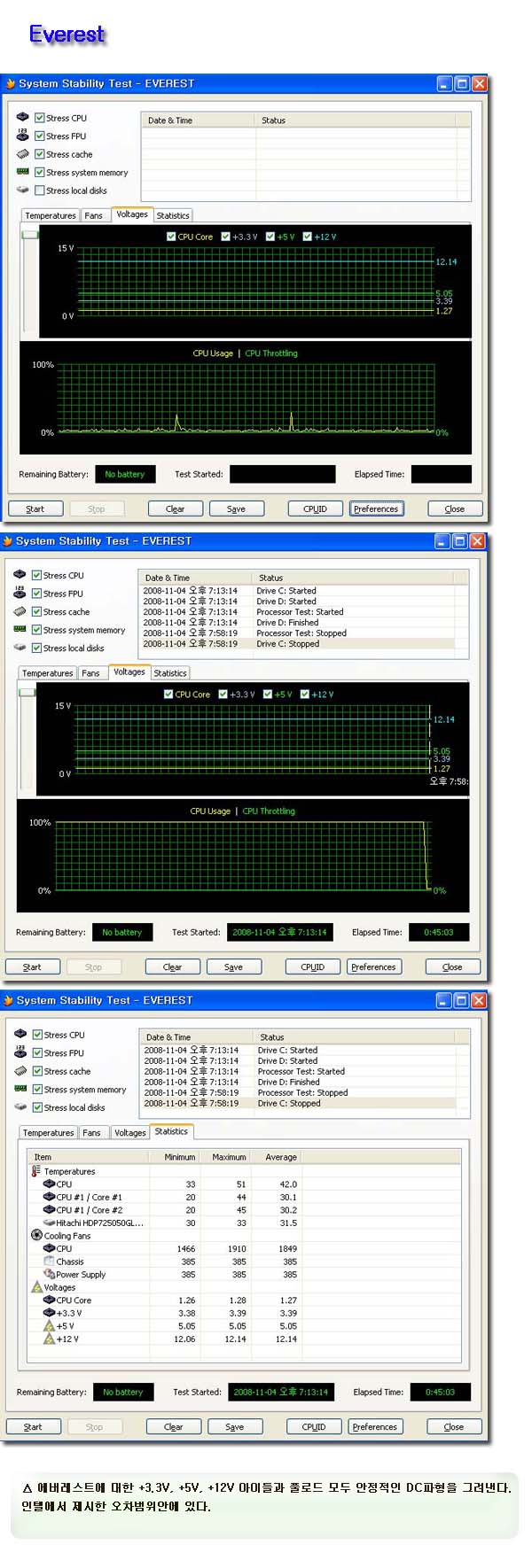532x1568 pixels.
Task: Click the voltage graph scale slider in top window
Action: [x=30, y=235]
